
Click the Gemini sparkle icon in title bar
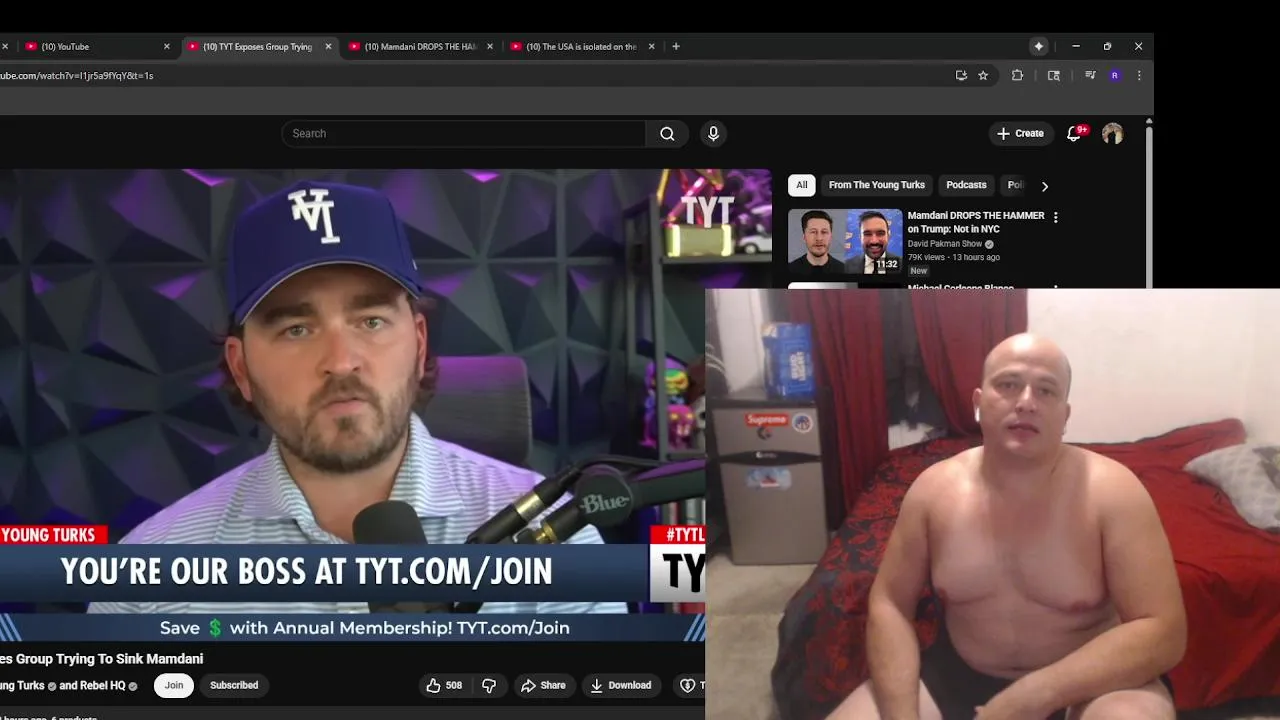tap(1039, 46)
